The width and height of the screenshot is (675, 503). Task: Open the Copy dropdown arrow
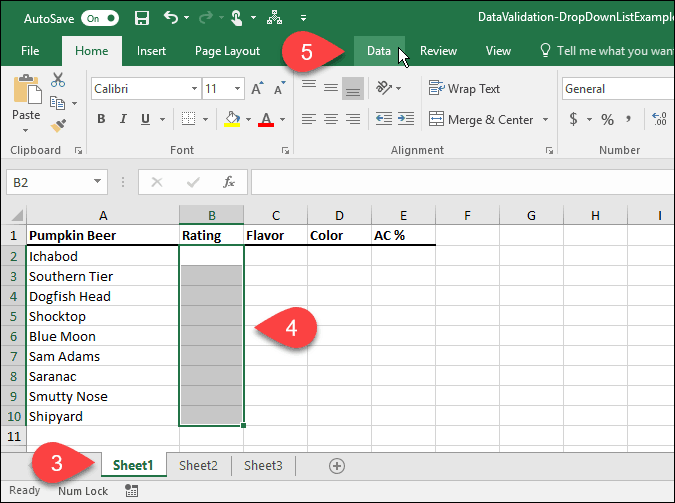(74, 103)
